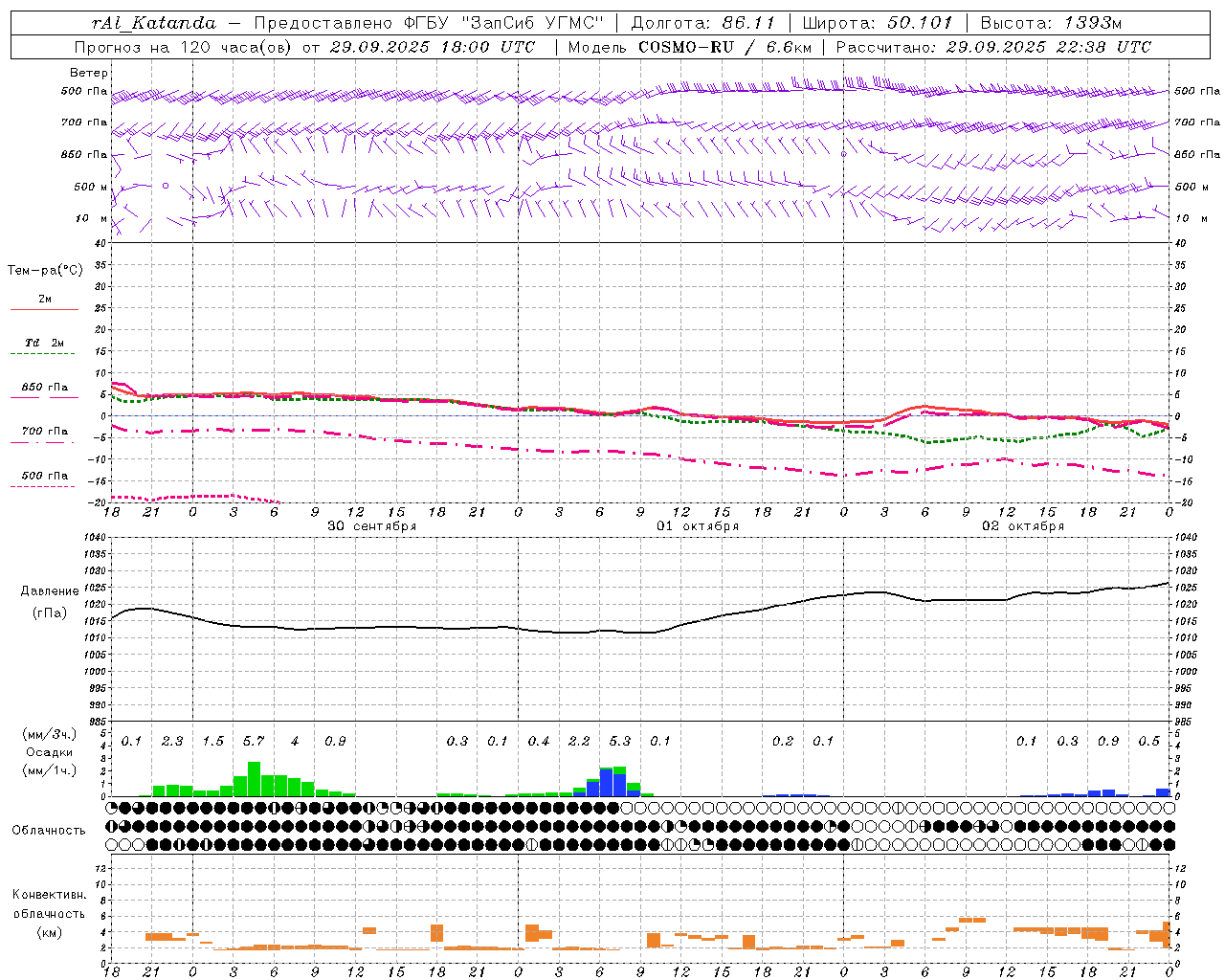Select the '2м' temperature legend label
The height and width of the screenshot is (980, 1225).
[45, 299]
